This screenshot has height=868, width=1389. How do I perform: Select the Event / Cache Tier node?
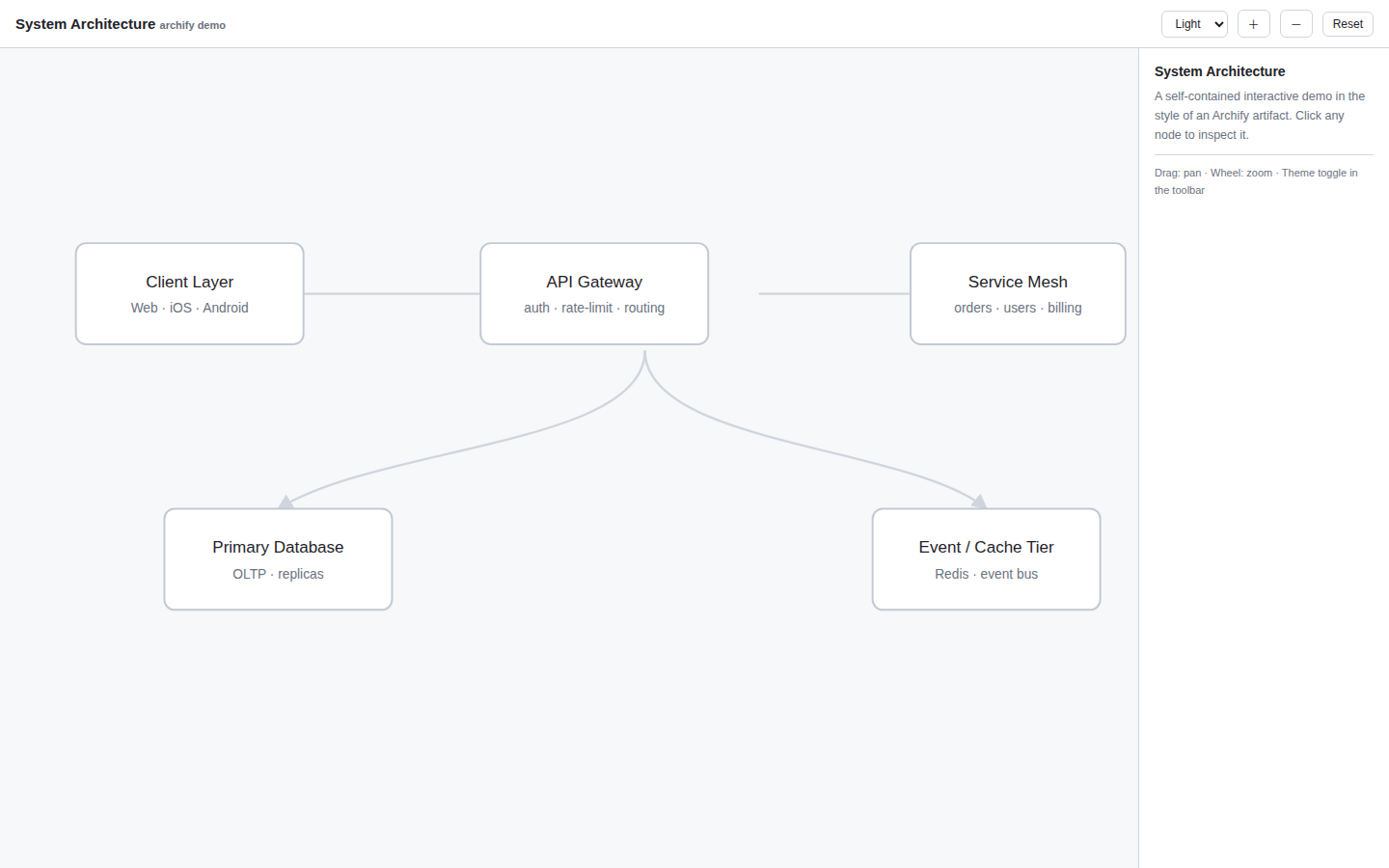pyautogui.click(x=986, y=559)
